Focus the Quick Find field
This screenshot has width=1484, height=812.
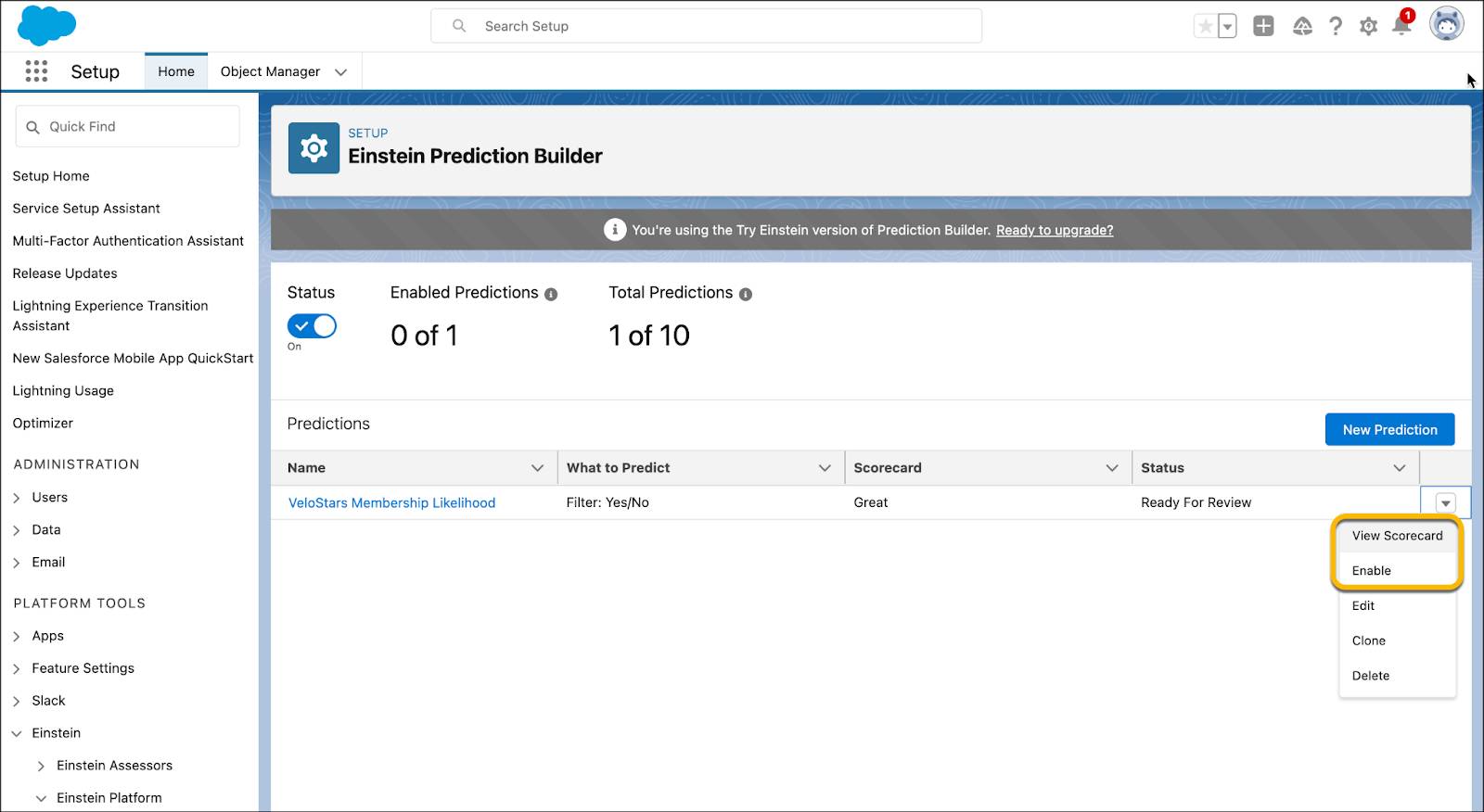[x=128, y=126]
